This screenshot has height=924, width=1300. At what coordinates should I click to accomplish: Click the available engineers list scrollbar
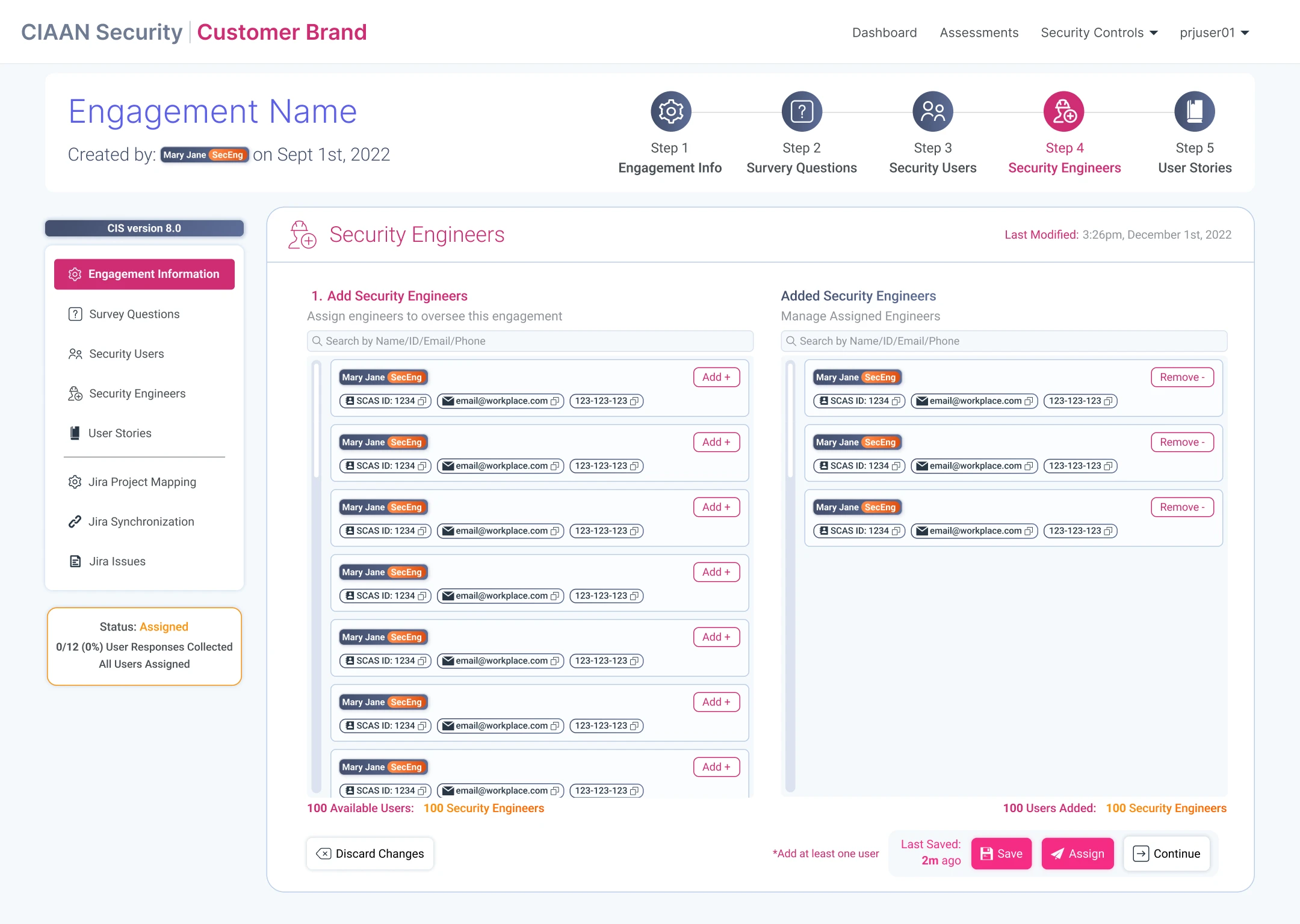tap(317, 421)
